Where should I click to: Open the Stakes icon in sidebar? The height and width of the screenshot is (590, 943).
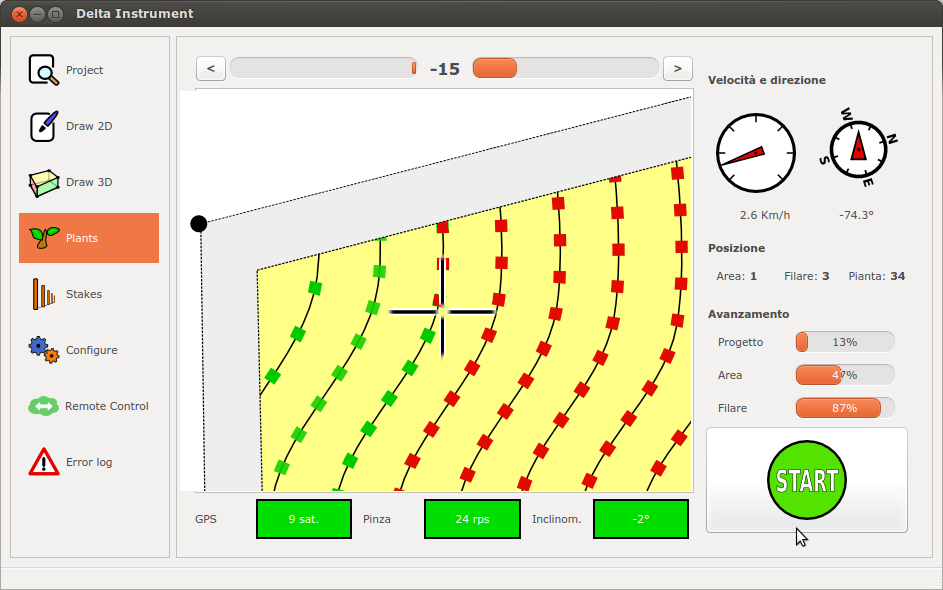coord(43,294)
